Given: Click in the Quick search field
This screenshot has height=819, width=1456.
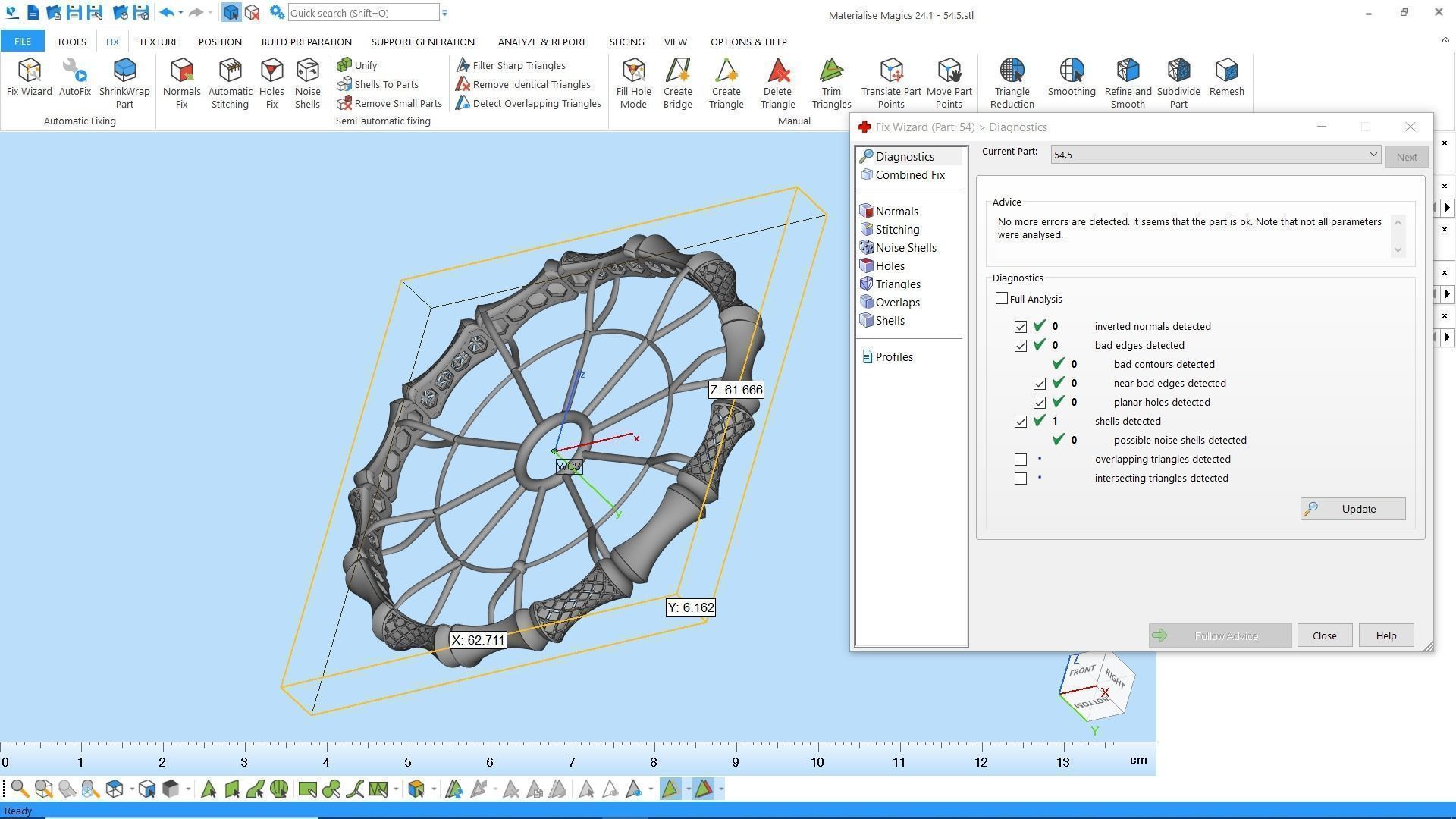Looking at the screenshot, I should 362,13.
